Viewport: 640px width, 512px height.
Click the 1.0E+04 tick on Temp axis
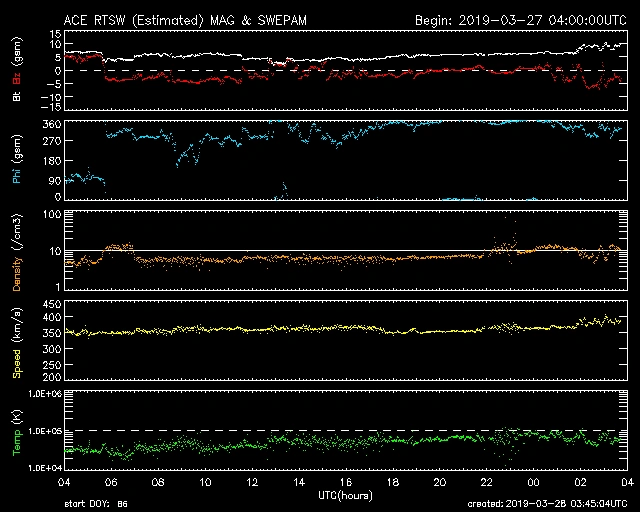45,468
